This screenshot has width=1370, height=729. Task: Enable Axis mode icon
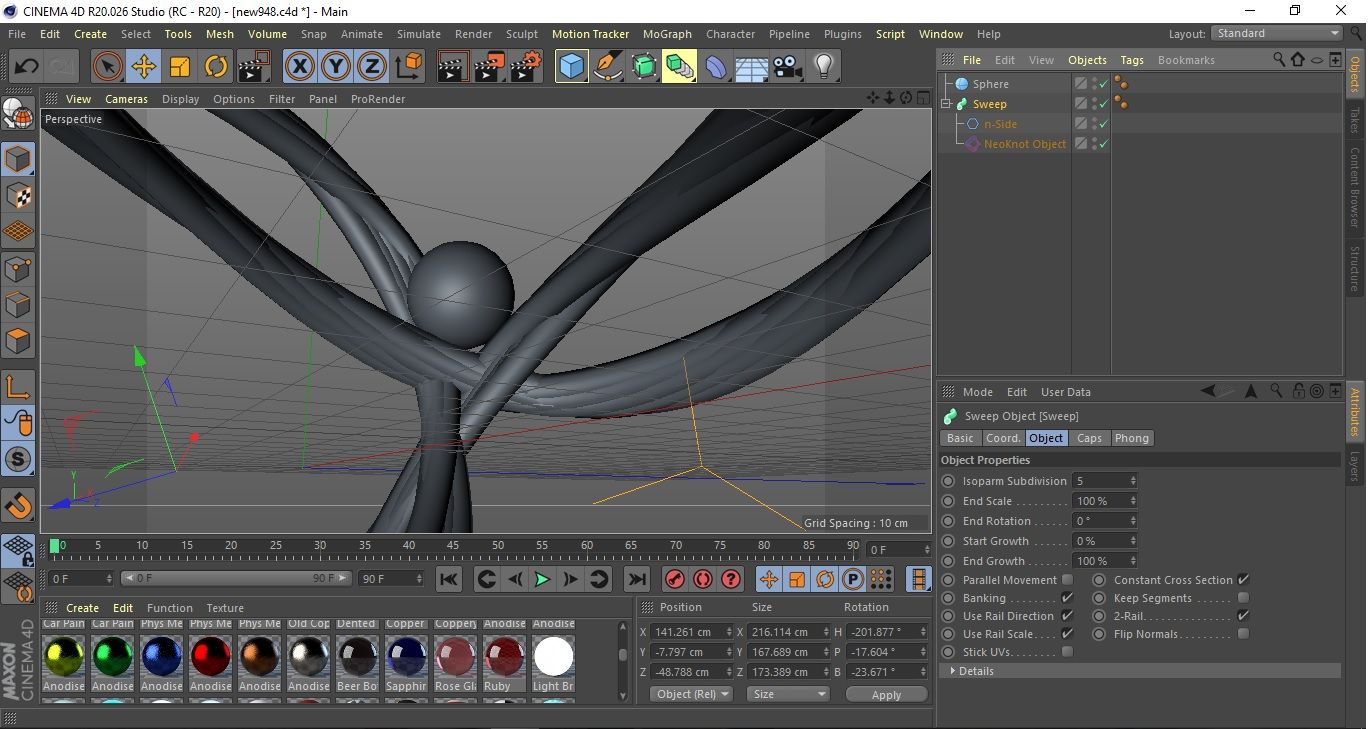18,387
